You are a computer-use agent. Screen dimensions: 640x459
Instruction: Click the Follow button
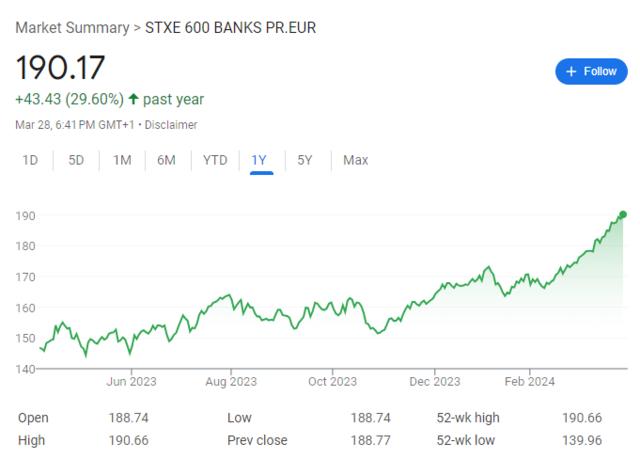tap(591, 71)
